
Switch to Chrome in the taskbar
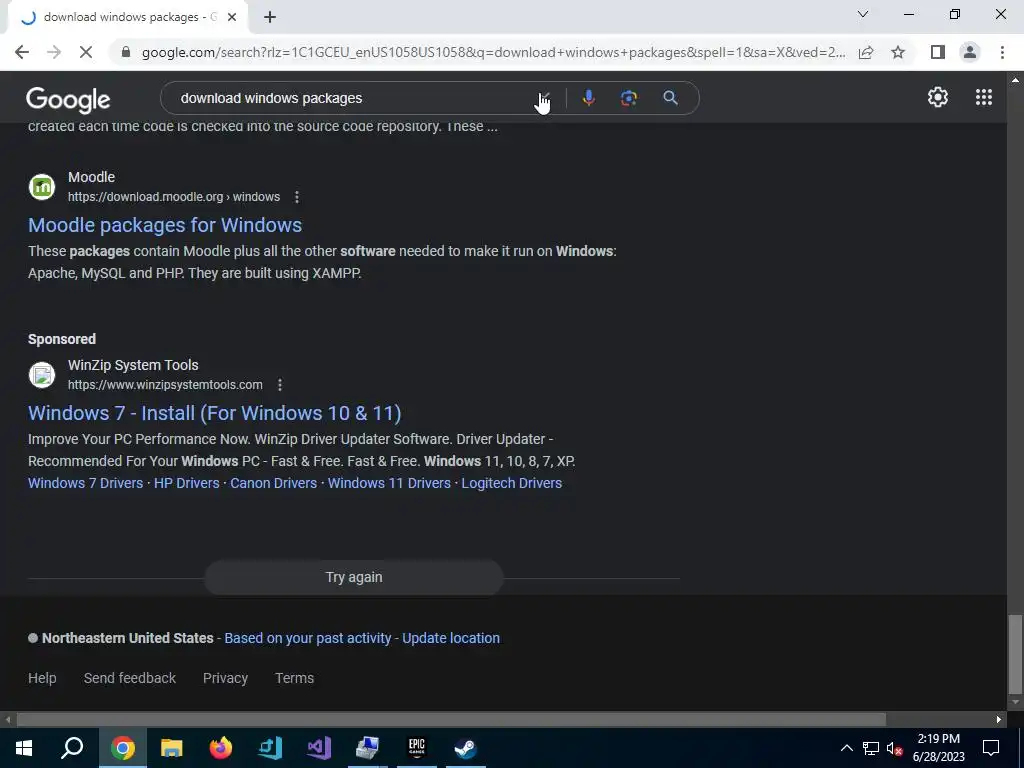click(122, 748)
